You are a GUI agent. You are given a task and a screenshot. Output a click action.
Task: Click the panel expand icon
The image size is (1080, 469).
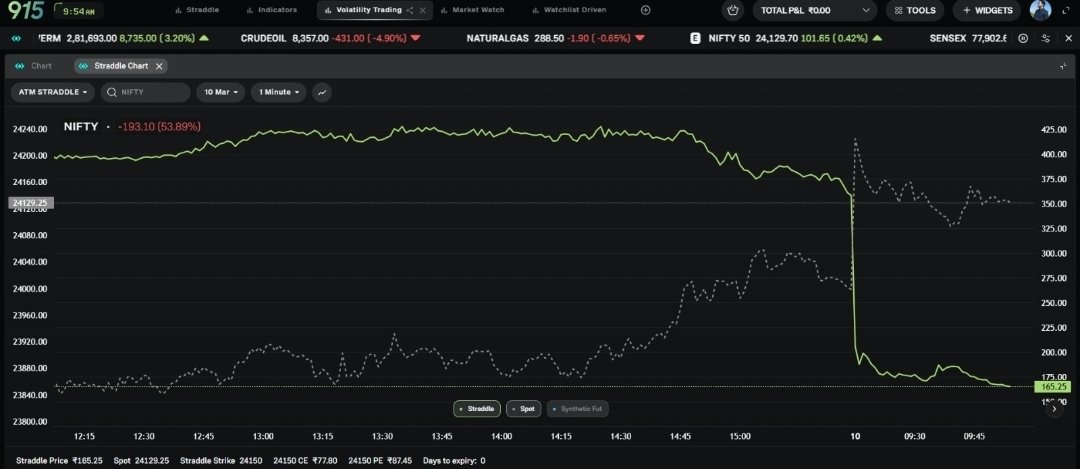(x=1063, y=66)
